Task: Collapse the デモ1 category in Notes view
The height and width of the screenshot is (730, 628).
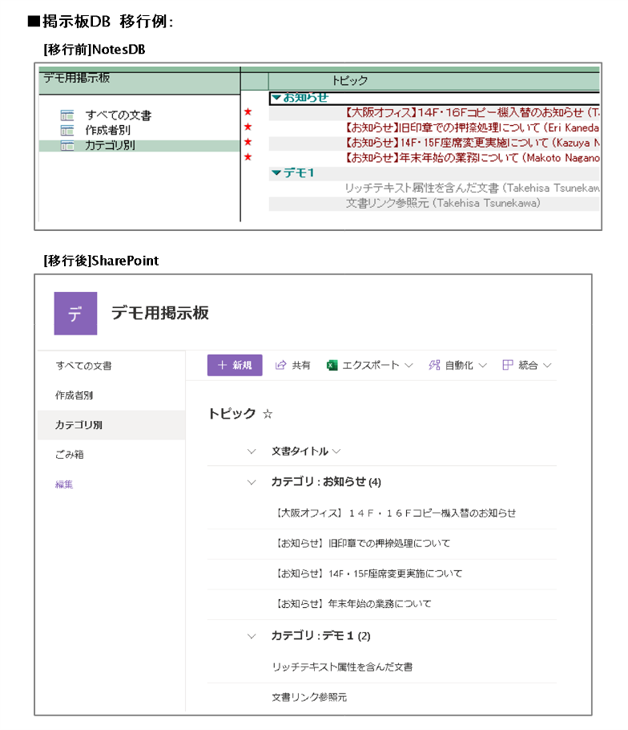Action: 276,173
